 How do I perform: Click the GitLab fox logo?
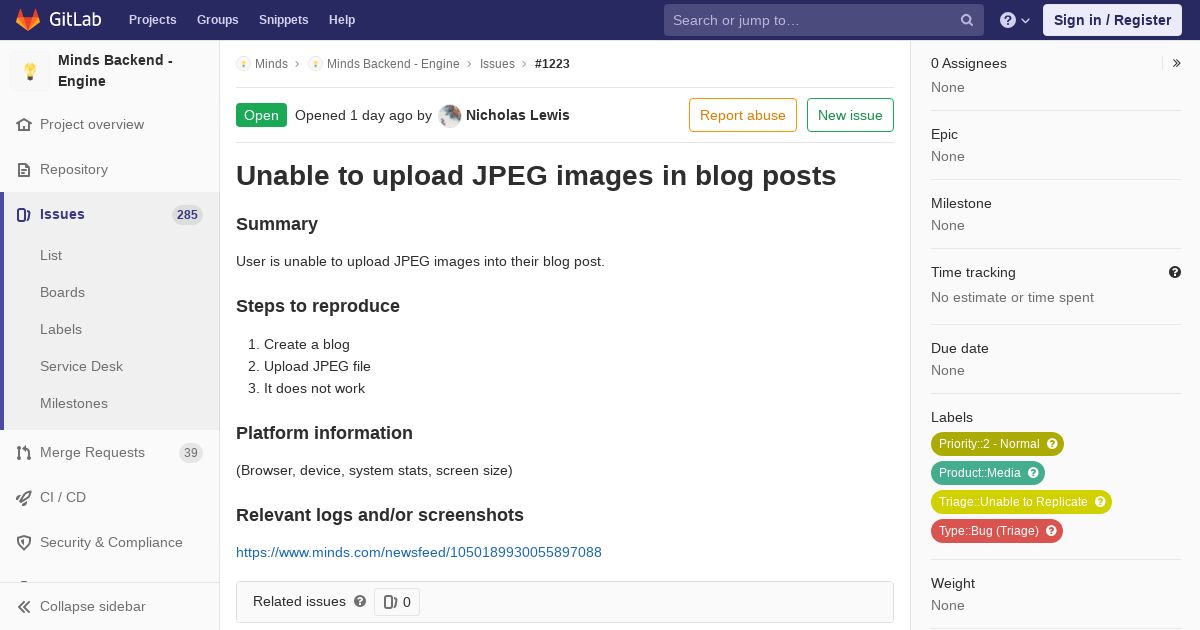(x=28, y=20)
